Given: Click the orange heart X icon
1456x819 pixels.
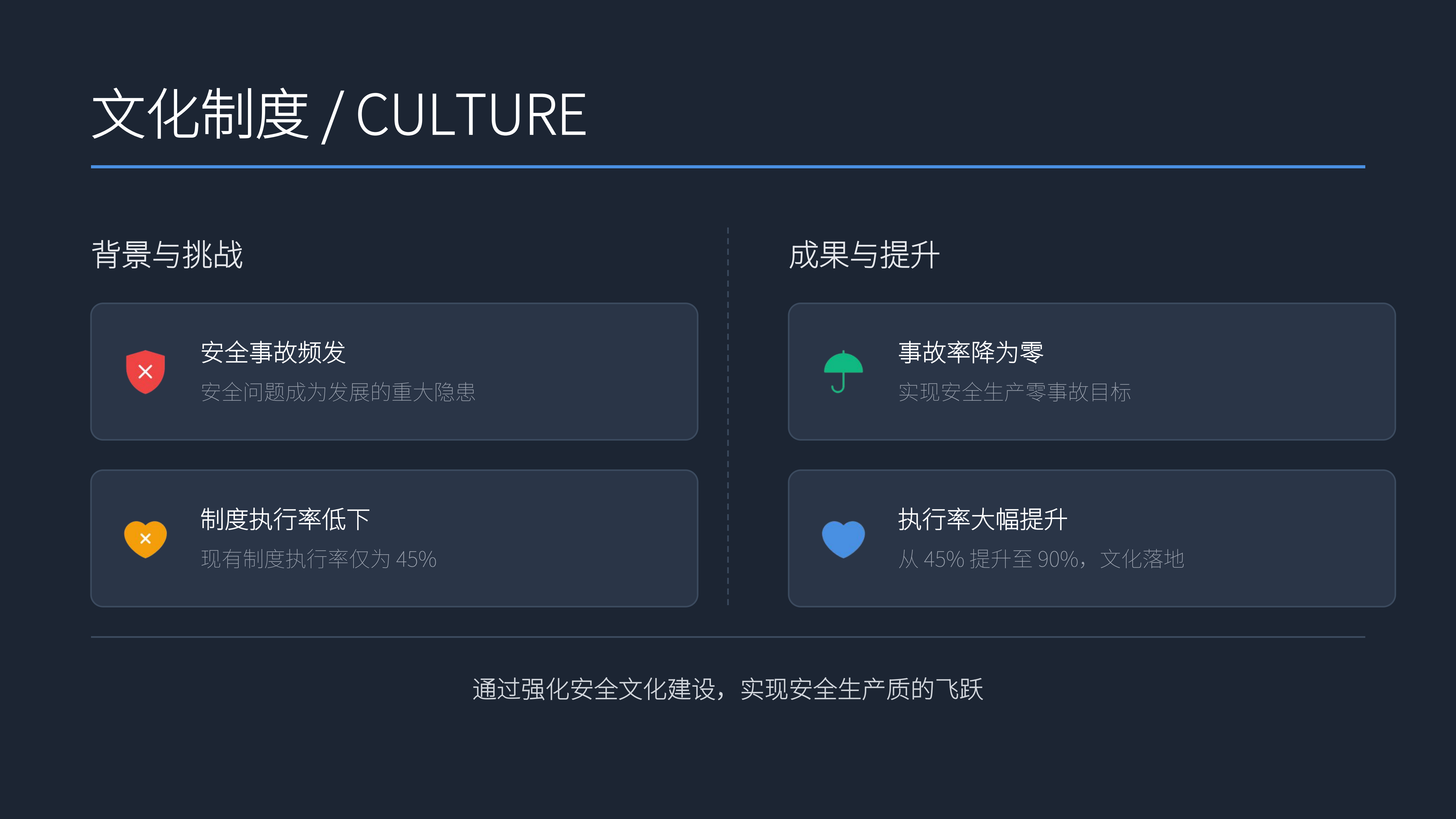Looking at the screenshot, I should pos(145,539).
